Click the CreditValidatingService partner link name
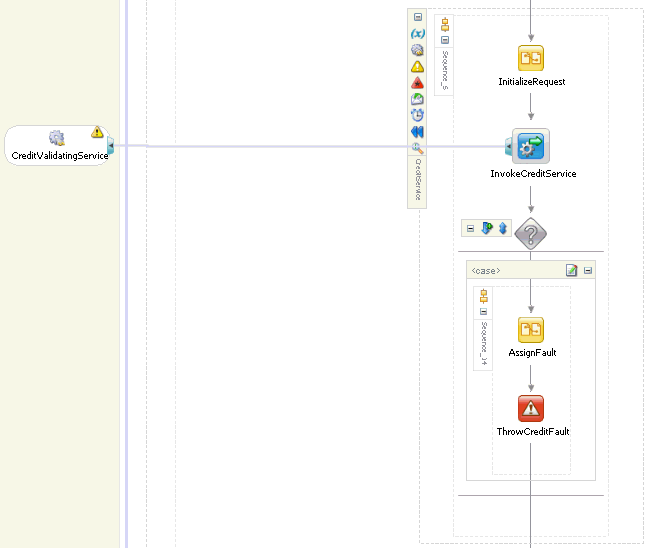 click(60, 156)
